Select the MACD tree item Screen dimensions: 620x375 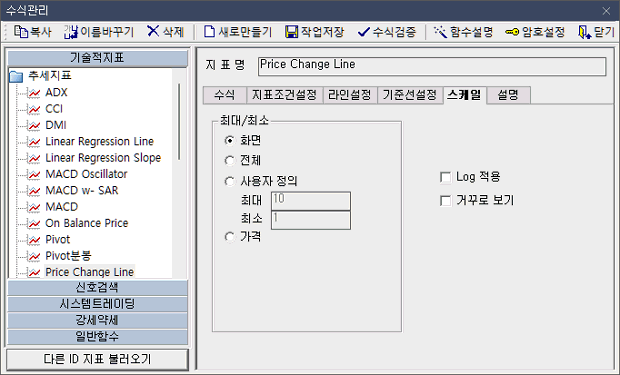[x=62, y=207]
